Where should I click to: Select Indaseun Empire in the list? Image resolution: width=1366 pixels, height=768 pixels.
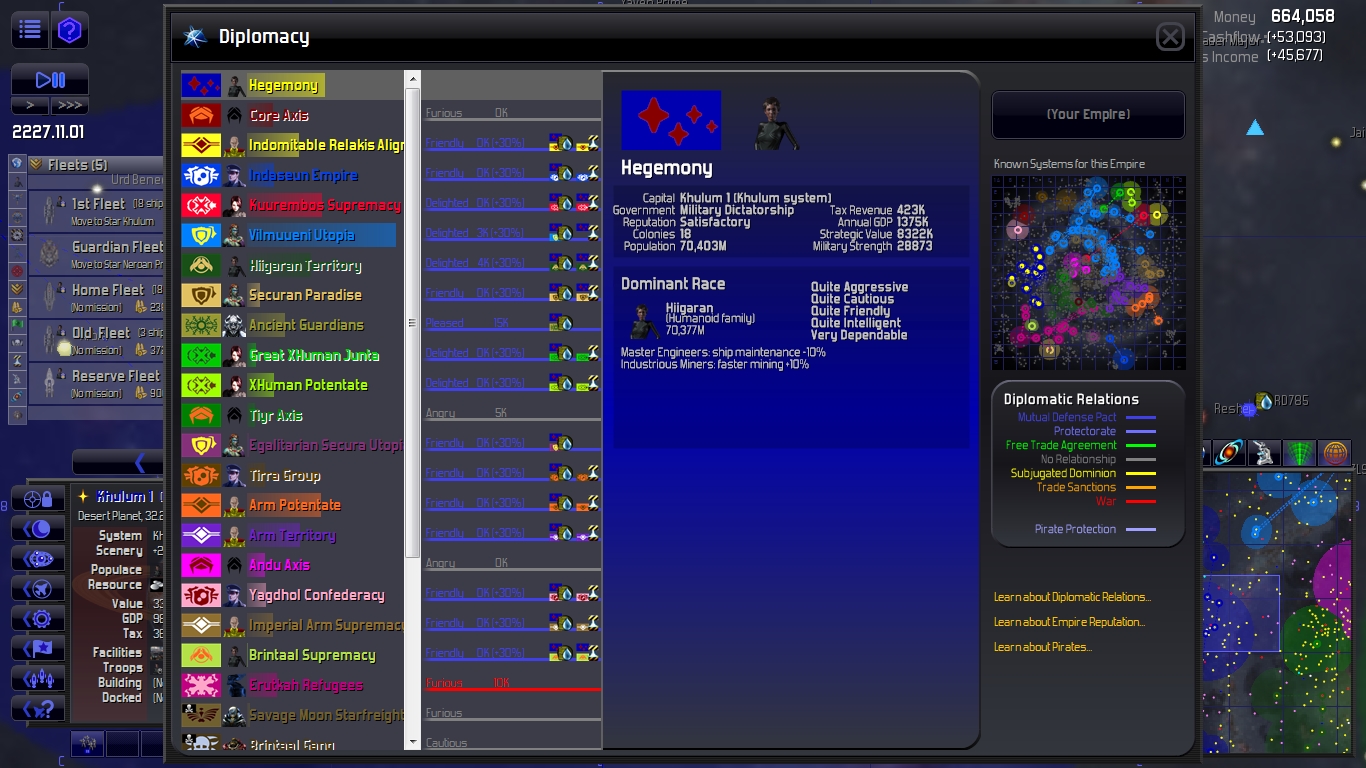303,176
